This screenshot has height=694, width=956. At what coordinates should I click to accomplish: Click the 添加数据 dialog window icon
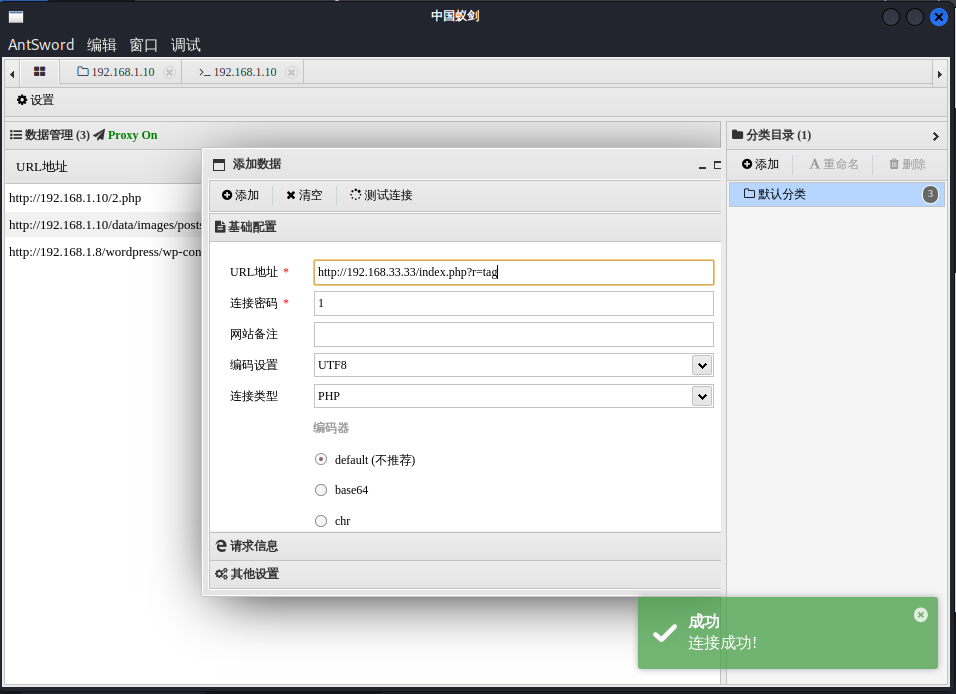pyautogui.click(x=219, y=165)
